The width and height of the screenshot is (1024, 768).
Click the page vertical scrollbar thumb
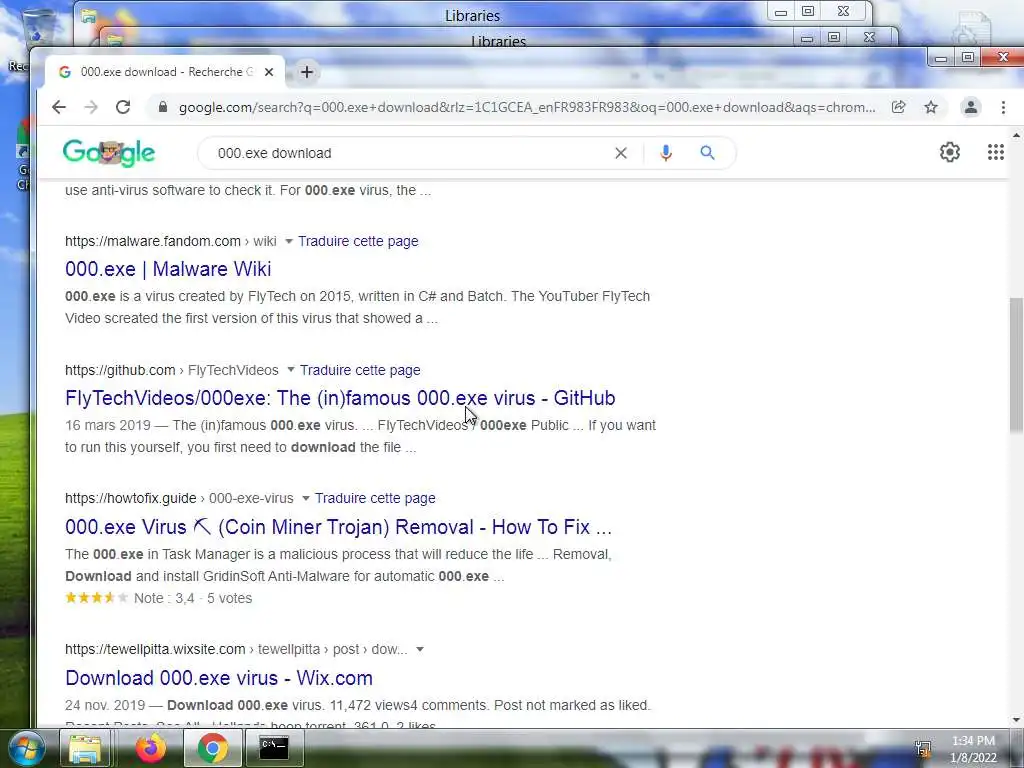click(1016, 365)
